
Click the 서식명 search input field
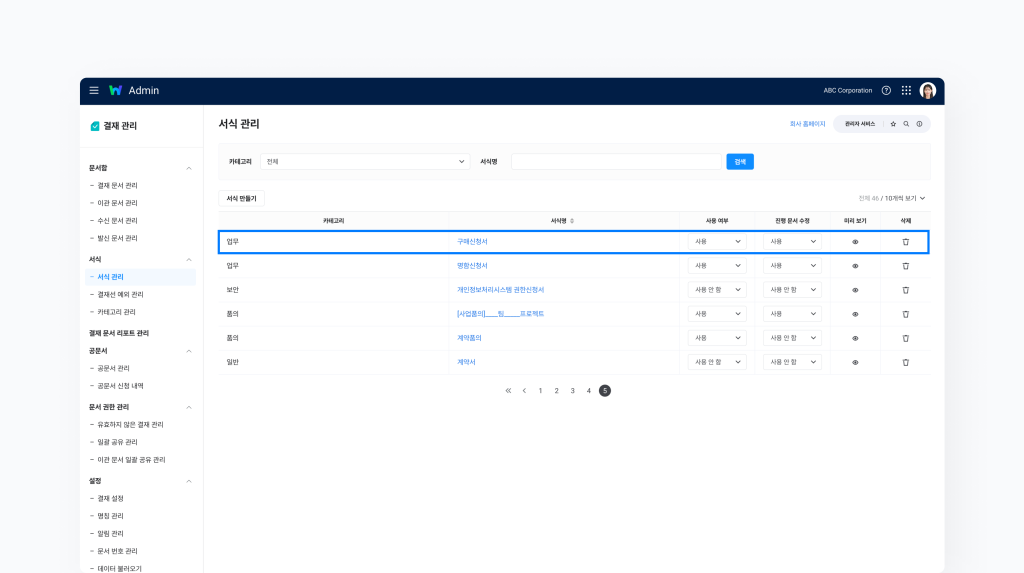click(616, 161)
